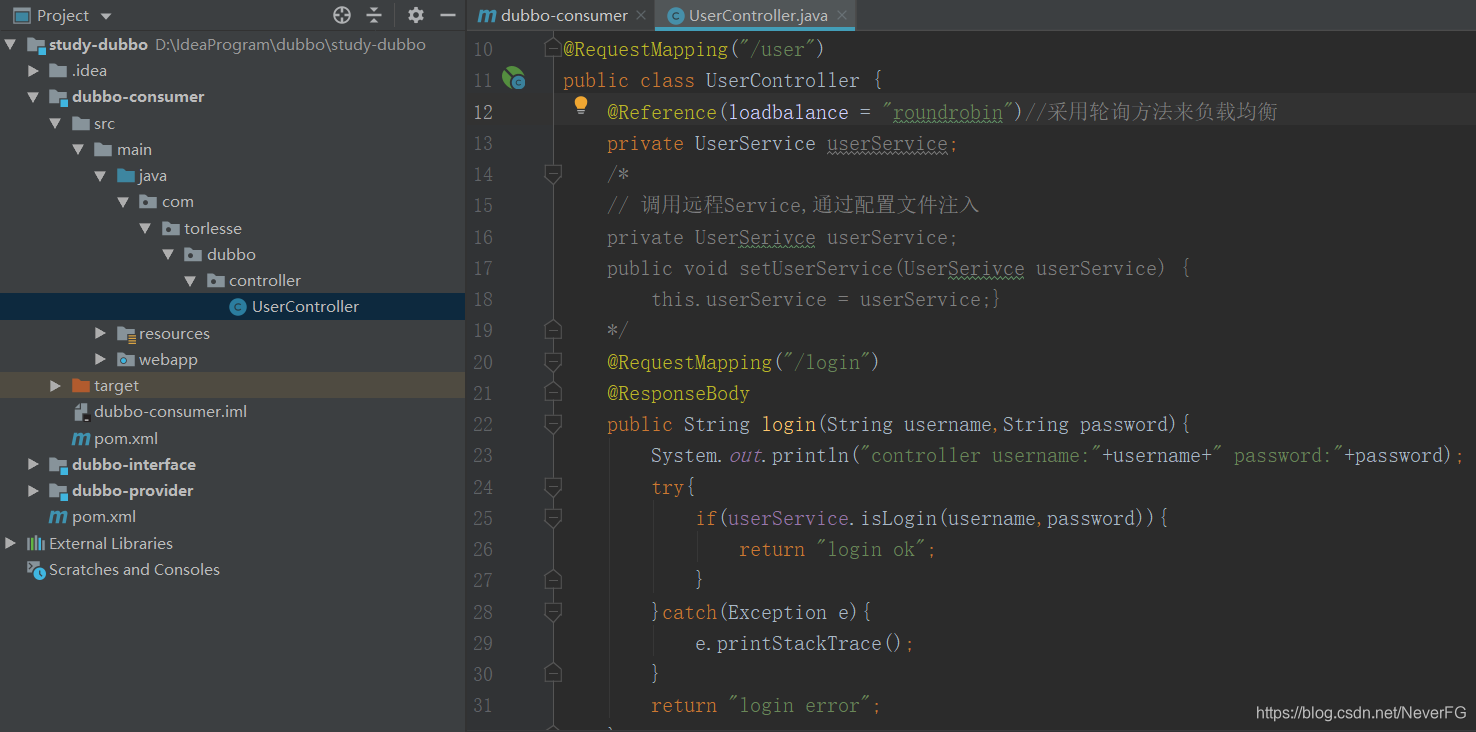Click the External Libraries icon

[36, 543]
